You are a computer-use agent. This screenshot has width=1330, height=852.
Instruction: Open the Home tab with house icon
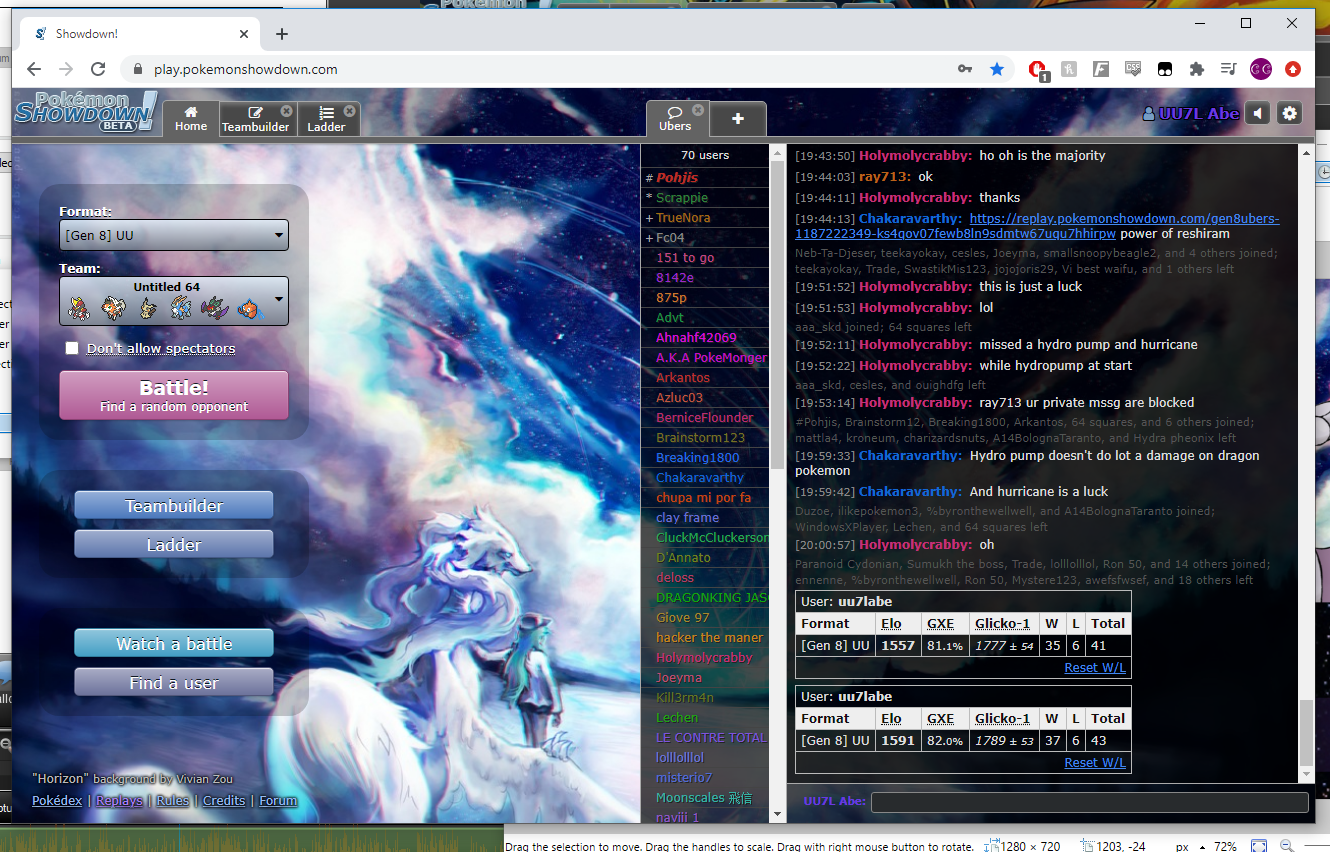point(190,119)
